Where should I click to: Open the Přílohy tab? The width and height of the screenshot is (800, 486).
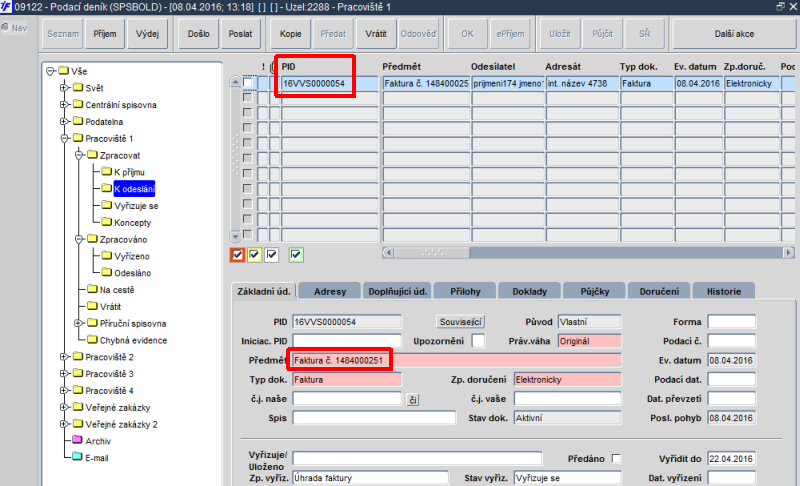pos(465,291)
